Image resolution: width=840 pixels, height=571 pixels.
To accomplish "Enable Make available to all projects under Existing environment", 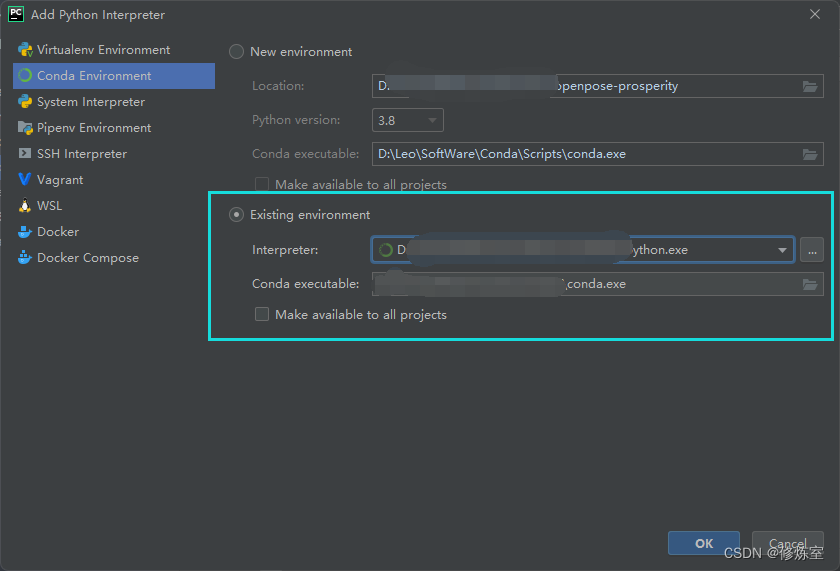I will 262,314.
